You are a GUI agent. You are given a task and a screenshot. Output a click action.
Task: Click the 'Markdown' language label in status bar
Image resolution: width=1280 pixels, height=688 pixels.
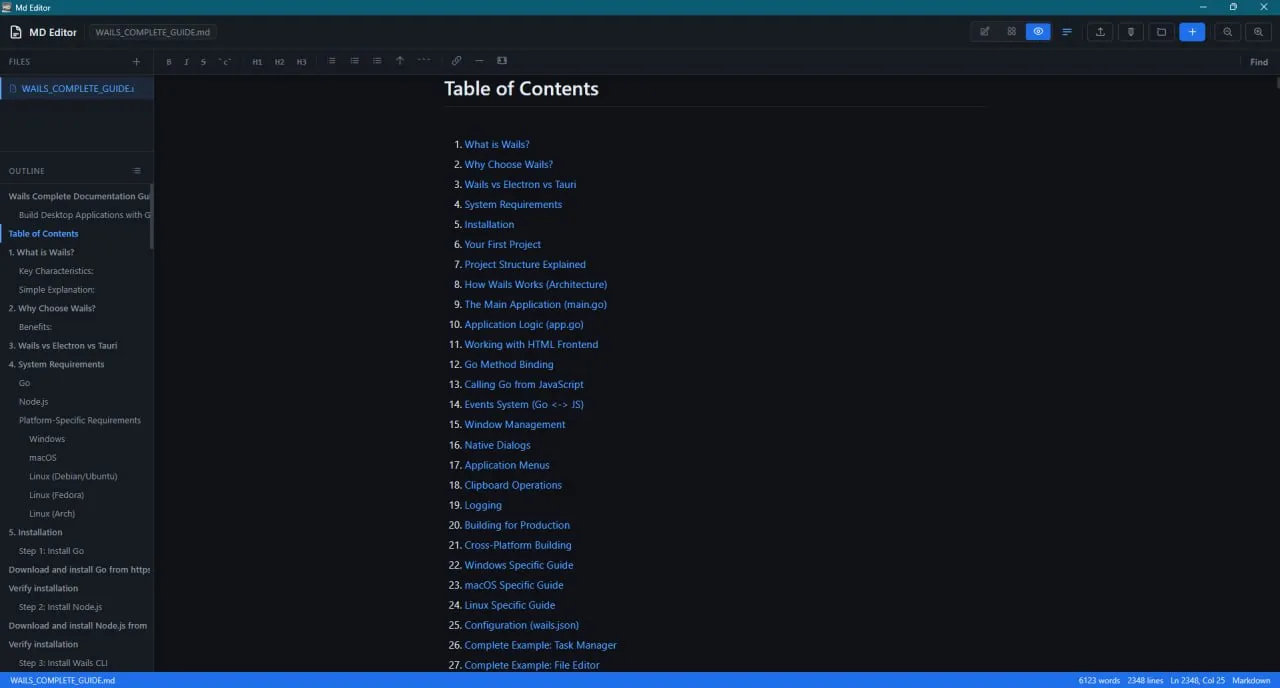(x=1251, y=680)
